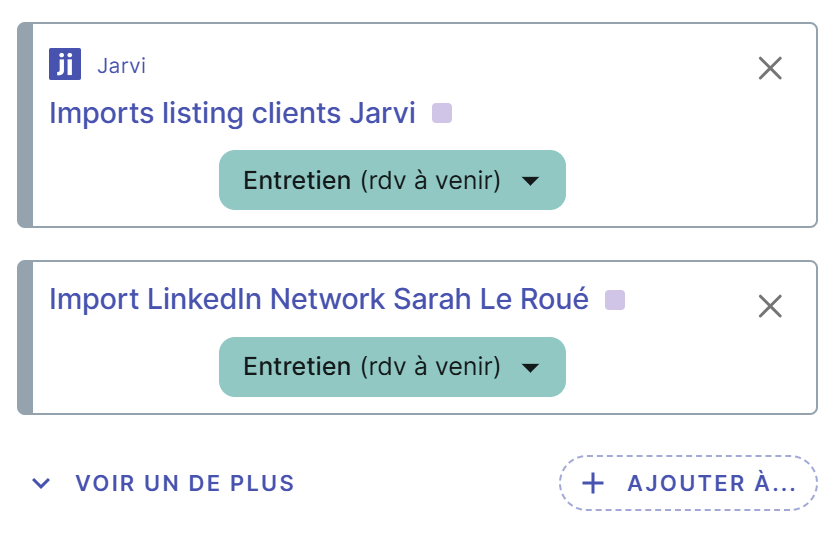The height and width of the screenshot is (536, 839).
Task: Open the Imports listing clients Jarvi project
Action: click(x=232, y=113)
